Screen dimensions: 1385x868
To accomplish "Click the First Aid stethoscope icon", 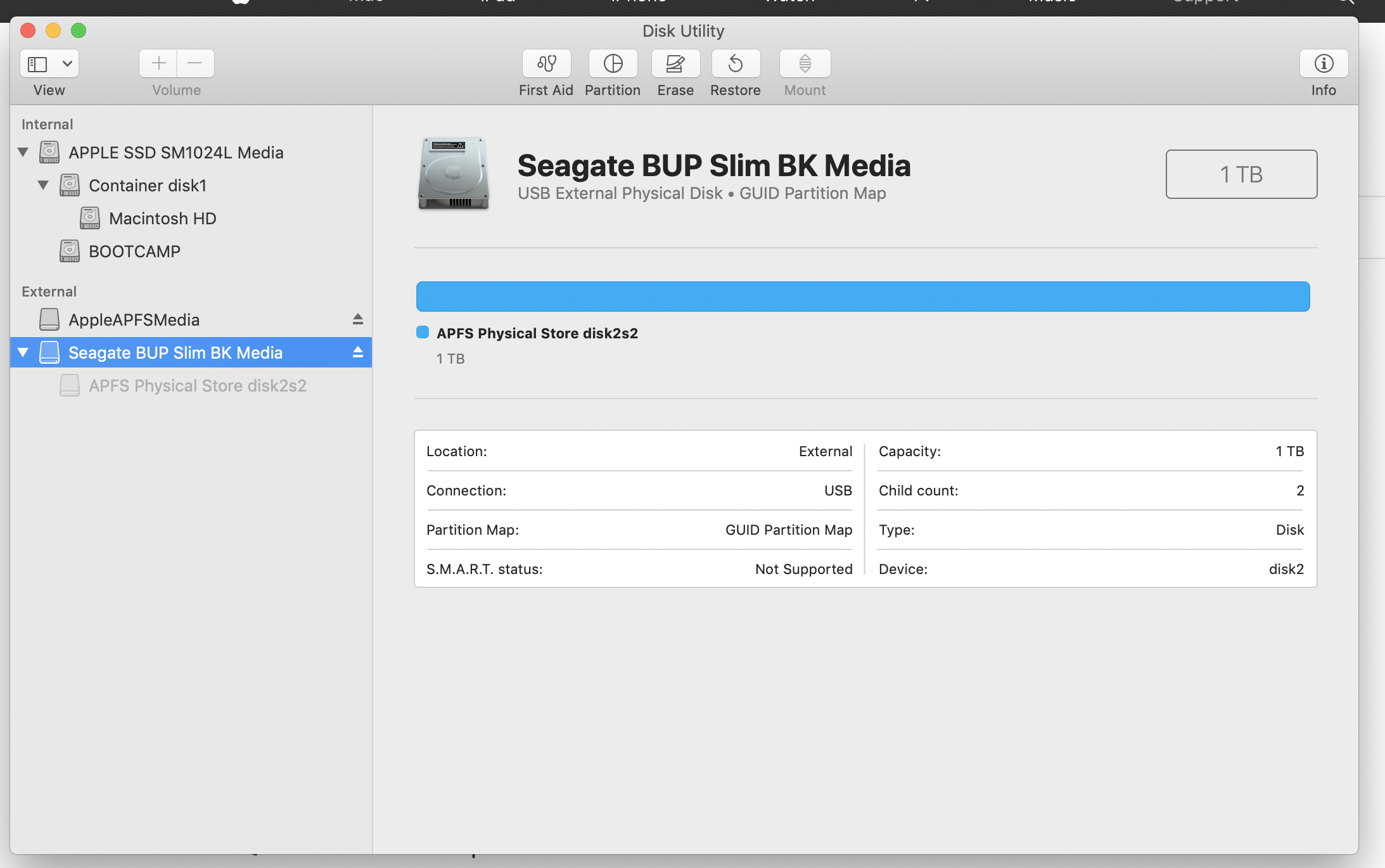I will point(546,64).
